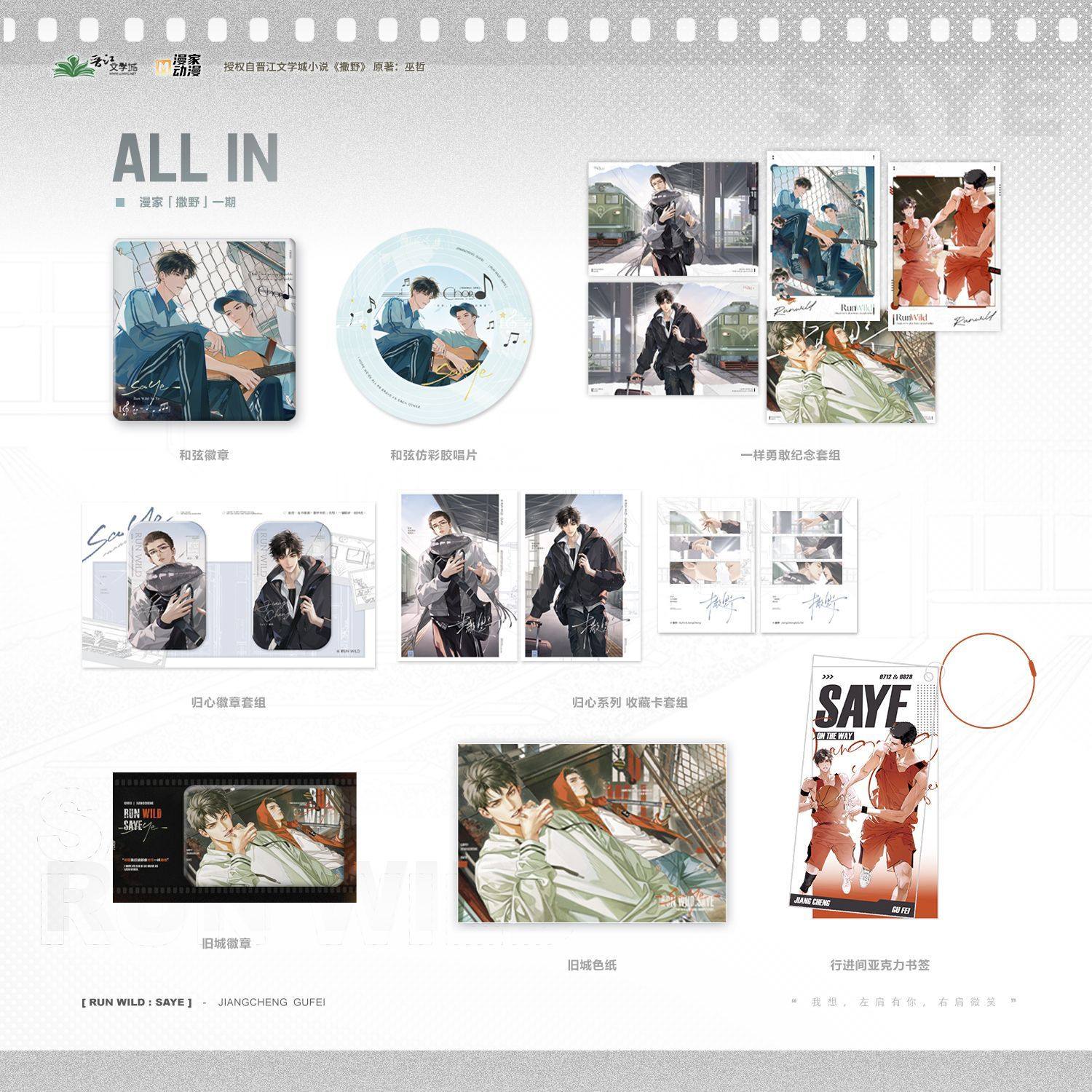Click the authorization line mentioning 原著：巫哲
Viewport: 1092px width, 1092px height.
(x=324, y=67)
